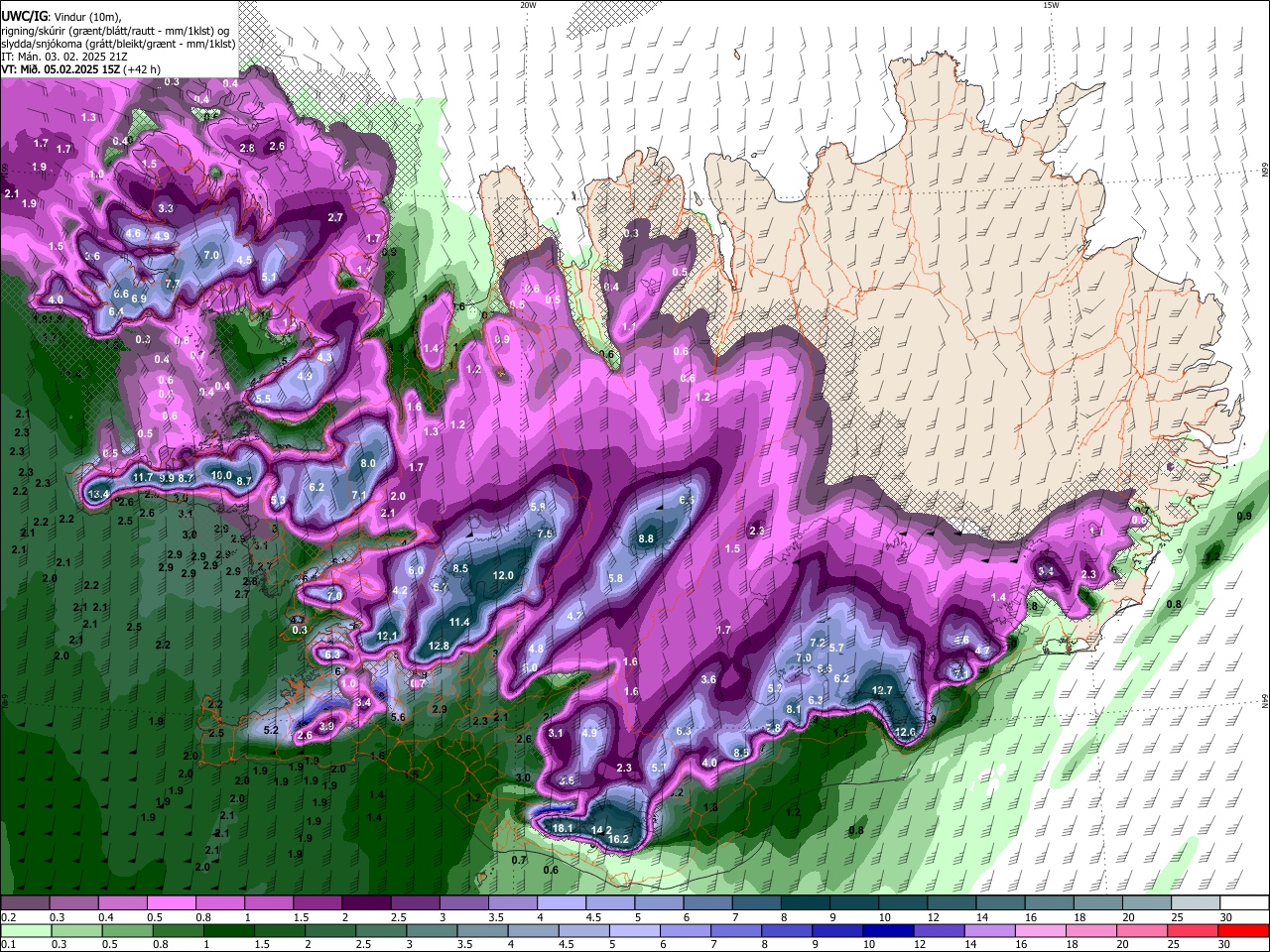1270x952 pixels.
Task: Click the 16.2 precipitation value
Action: [x=618, y=839]
